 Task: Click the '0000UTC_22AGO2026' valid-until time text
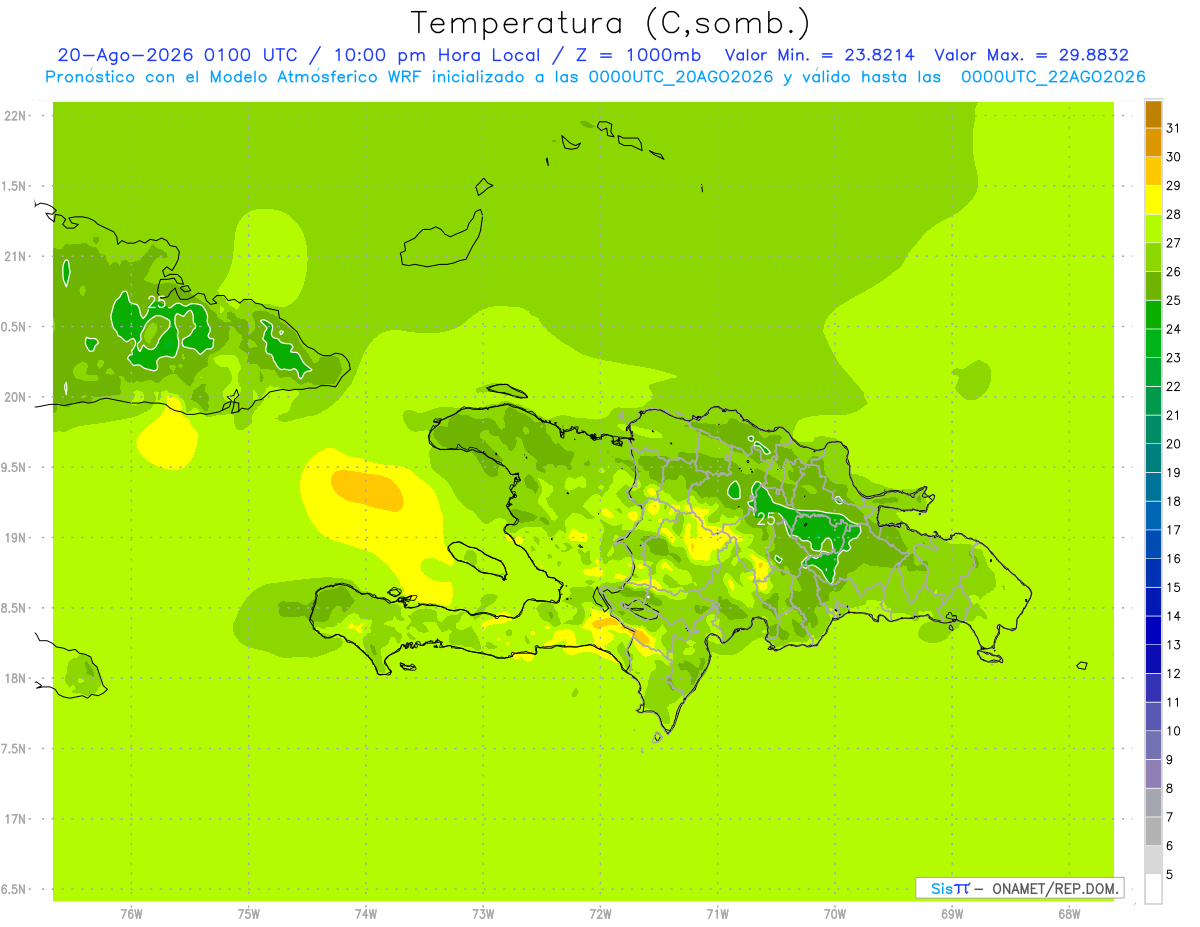click(x=1053, y=77)
